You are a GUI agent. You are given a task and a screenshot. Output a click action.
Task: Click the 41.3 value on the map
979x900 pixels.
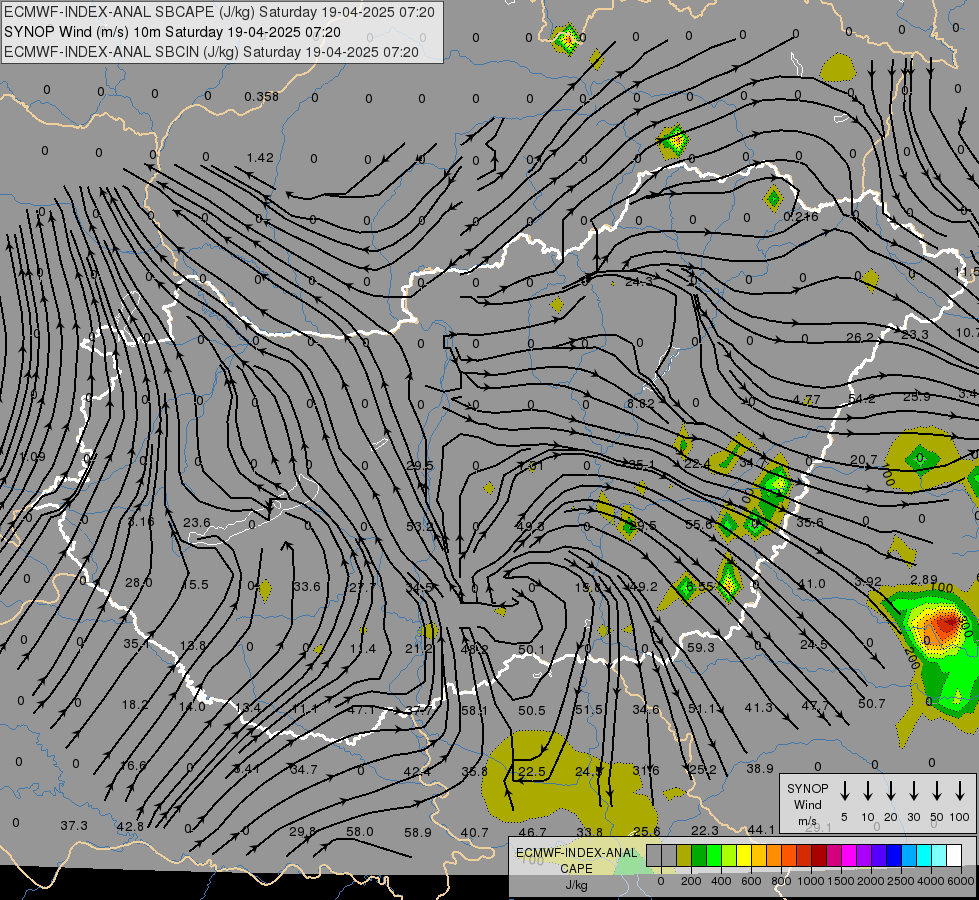759,707
